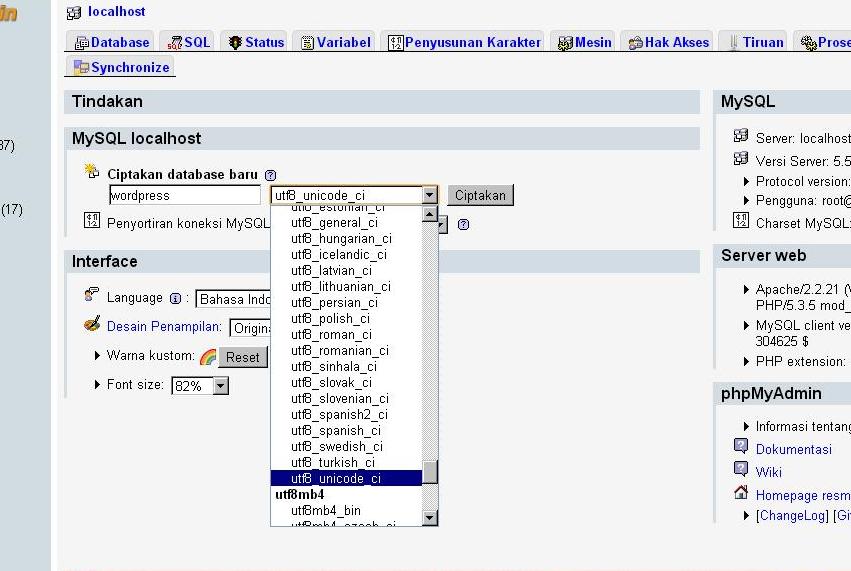Image resolution: width=851 pixels, height=571 pixels.
Task: Open the Dokumentasi link
Action: (793, 449)
